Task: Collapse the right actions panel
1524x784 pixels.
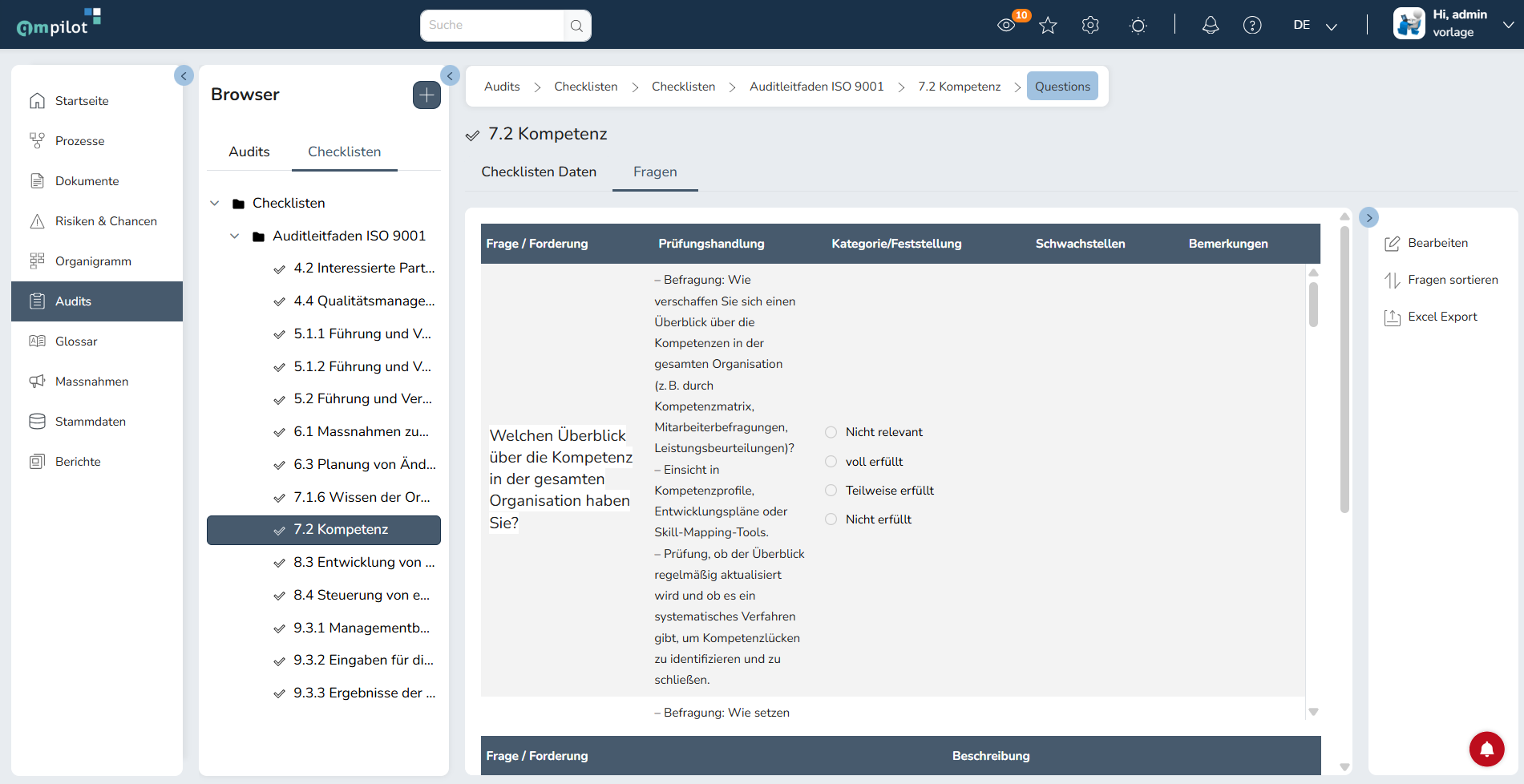Action: (1369, 217)
